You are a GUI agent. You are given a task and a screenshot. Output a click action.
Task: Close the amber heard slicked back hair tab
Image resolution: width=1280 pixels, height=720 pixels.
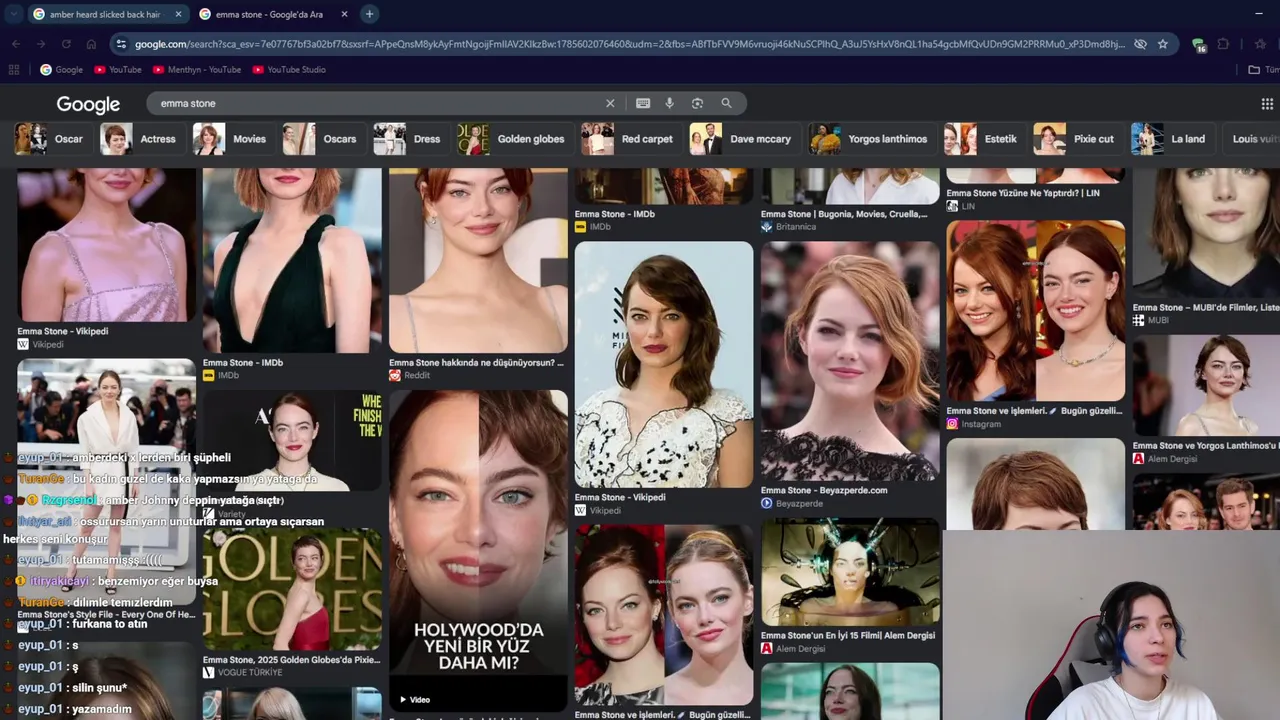pos(179,14)
